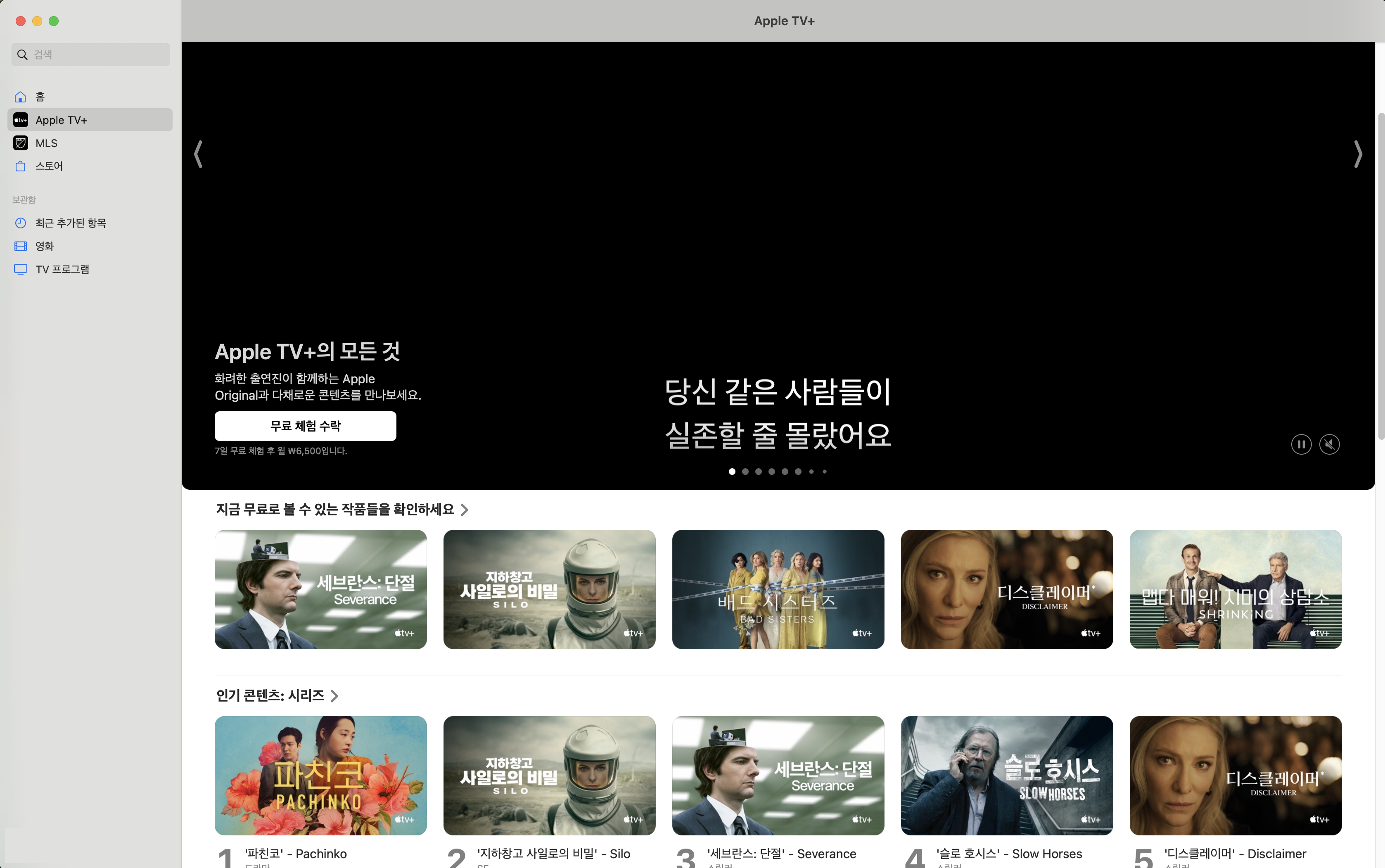This screenshot has width=1385, height=868.
Task: Expand 인기 콘텐츠: 시리즈 chevron
Action: click(334, 696)
